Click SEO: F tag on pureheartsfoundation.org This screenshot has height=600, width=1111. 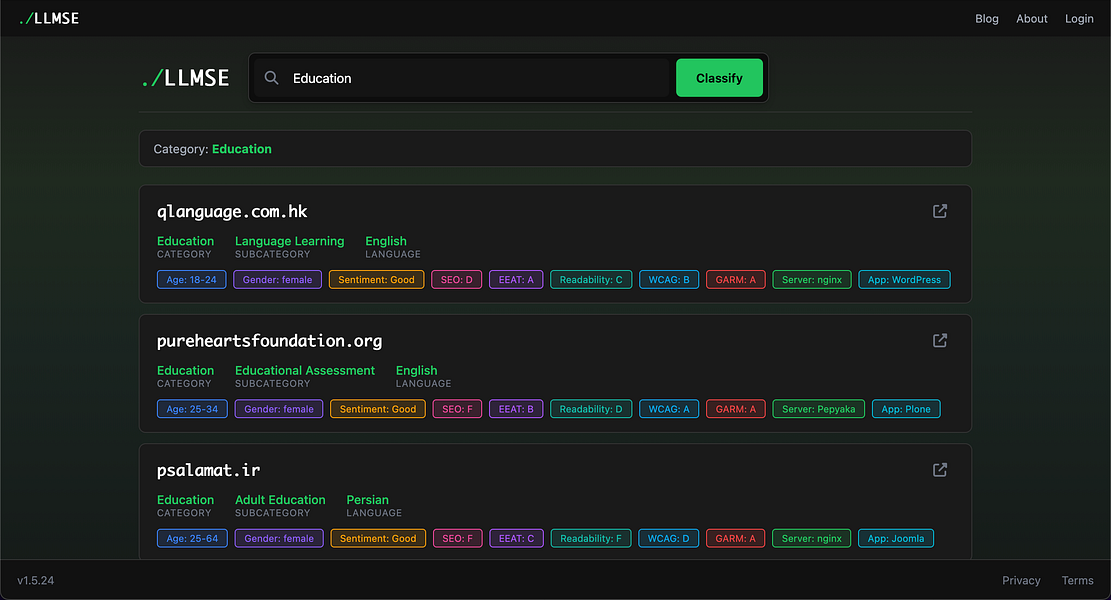(457, 409)
